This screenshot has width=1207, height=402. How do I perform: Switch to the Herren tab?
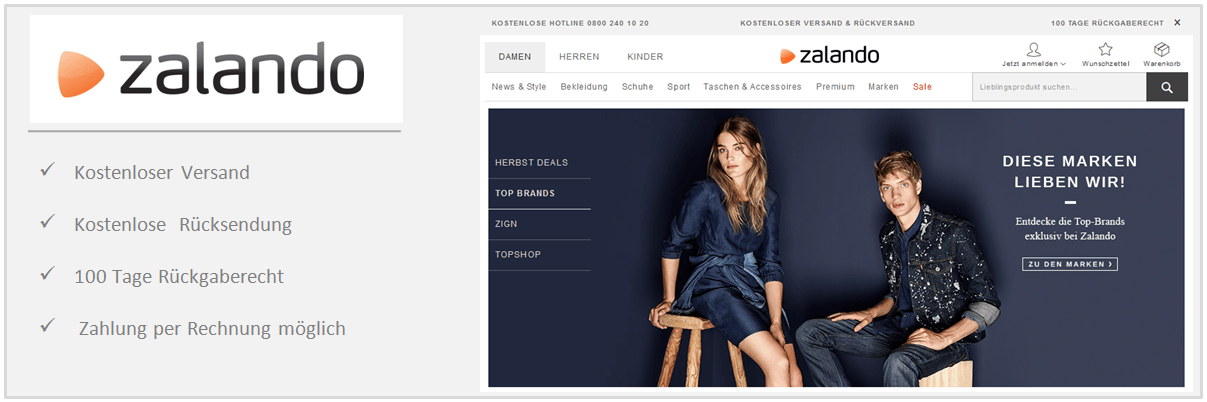click(x=579, y=57)
